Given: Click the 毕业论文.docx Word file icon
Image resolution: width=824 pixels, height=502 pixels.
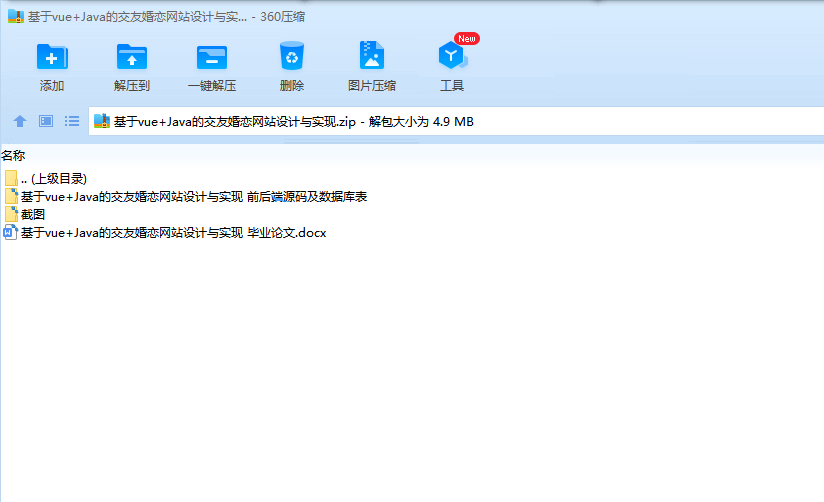Looking at the screenshot, I should (10, 232).
